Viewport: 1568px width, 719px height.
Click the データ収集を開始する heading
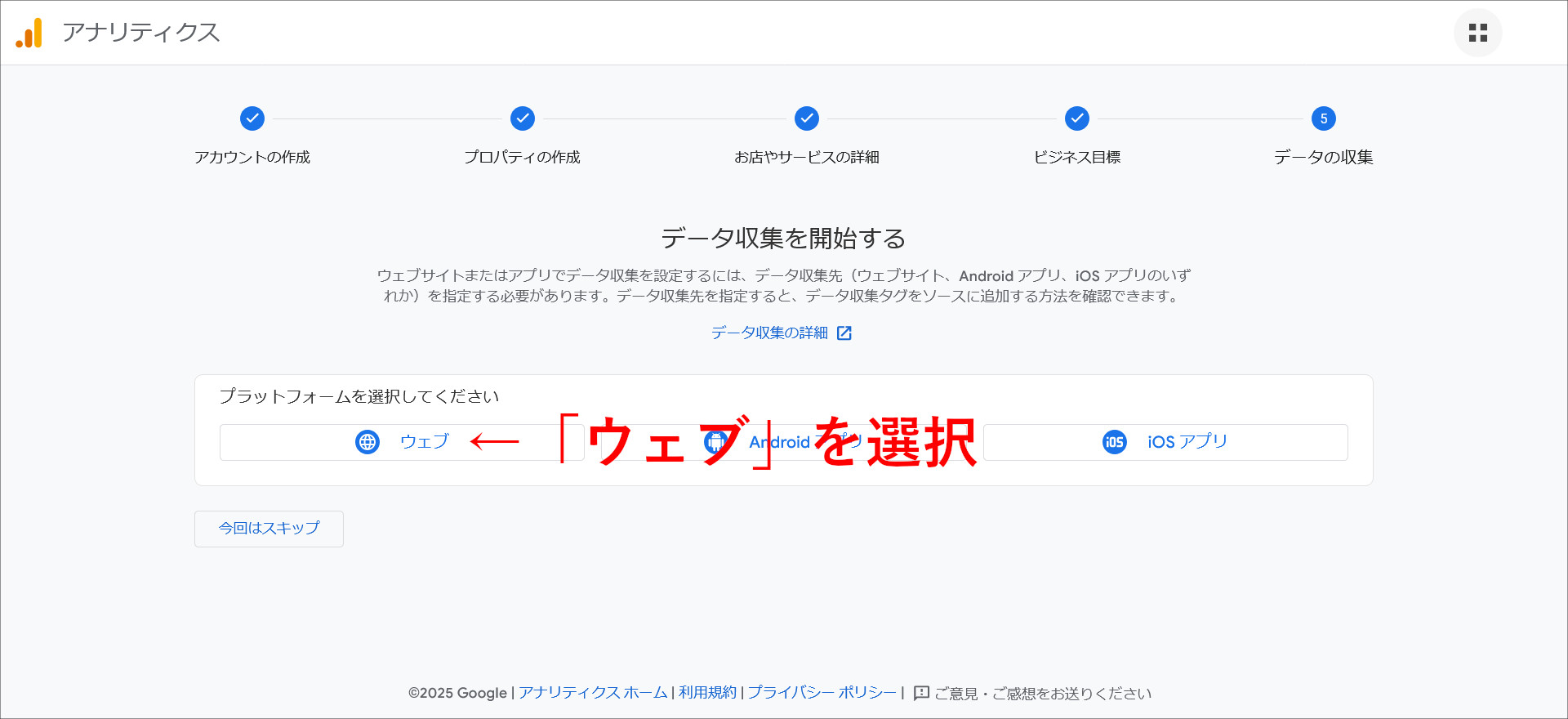coord(784,239)
